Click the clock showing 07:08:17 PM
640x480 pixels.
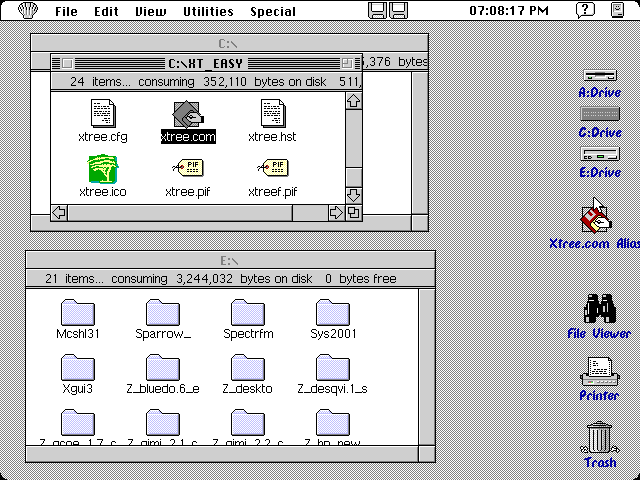[509, 11]
